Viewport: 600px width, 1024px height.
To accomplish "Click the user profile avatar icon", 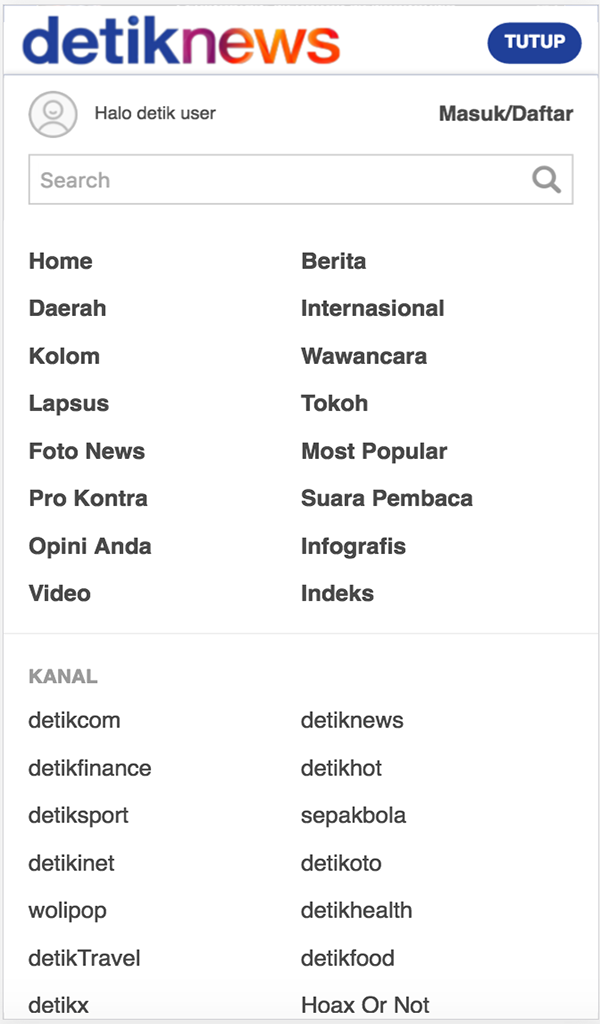I will (x=54, y=113).
